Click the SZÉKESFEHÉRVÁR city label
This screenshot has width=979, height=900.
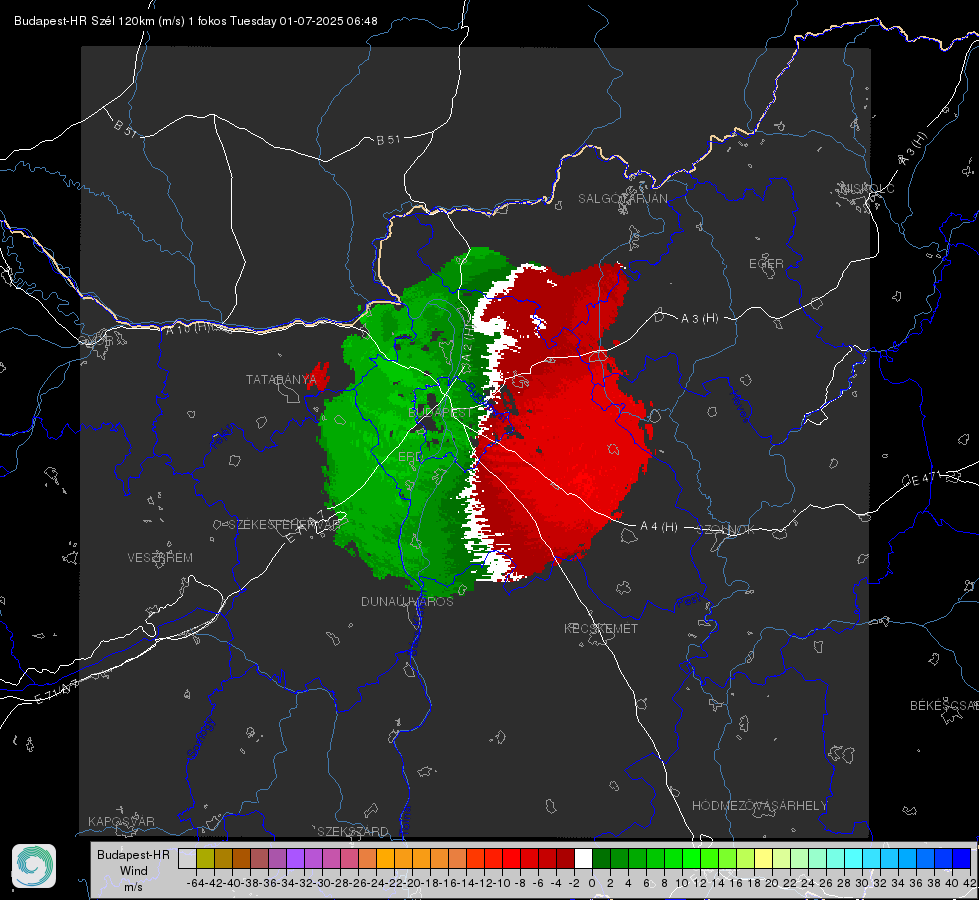[x=283, y=525]
